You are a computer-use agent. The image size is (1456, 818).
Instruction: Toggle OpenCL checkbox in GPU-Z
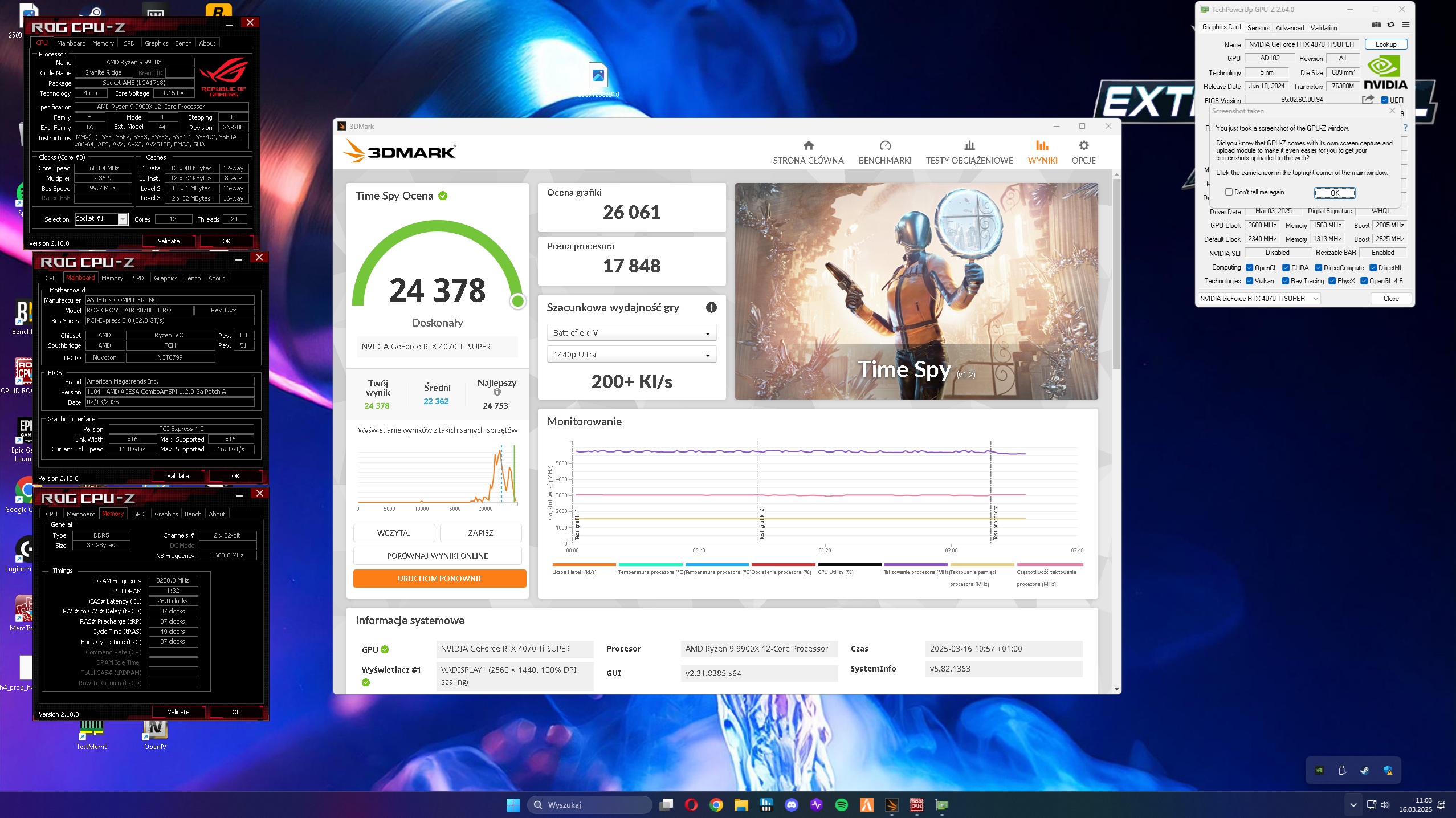pyautogui.click(x=1249, y=268)
